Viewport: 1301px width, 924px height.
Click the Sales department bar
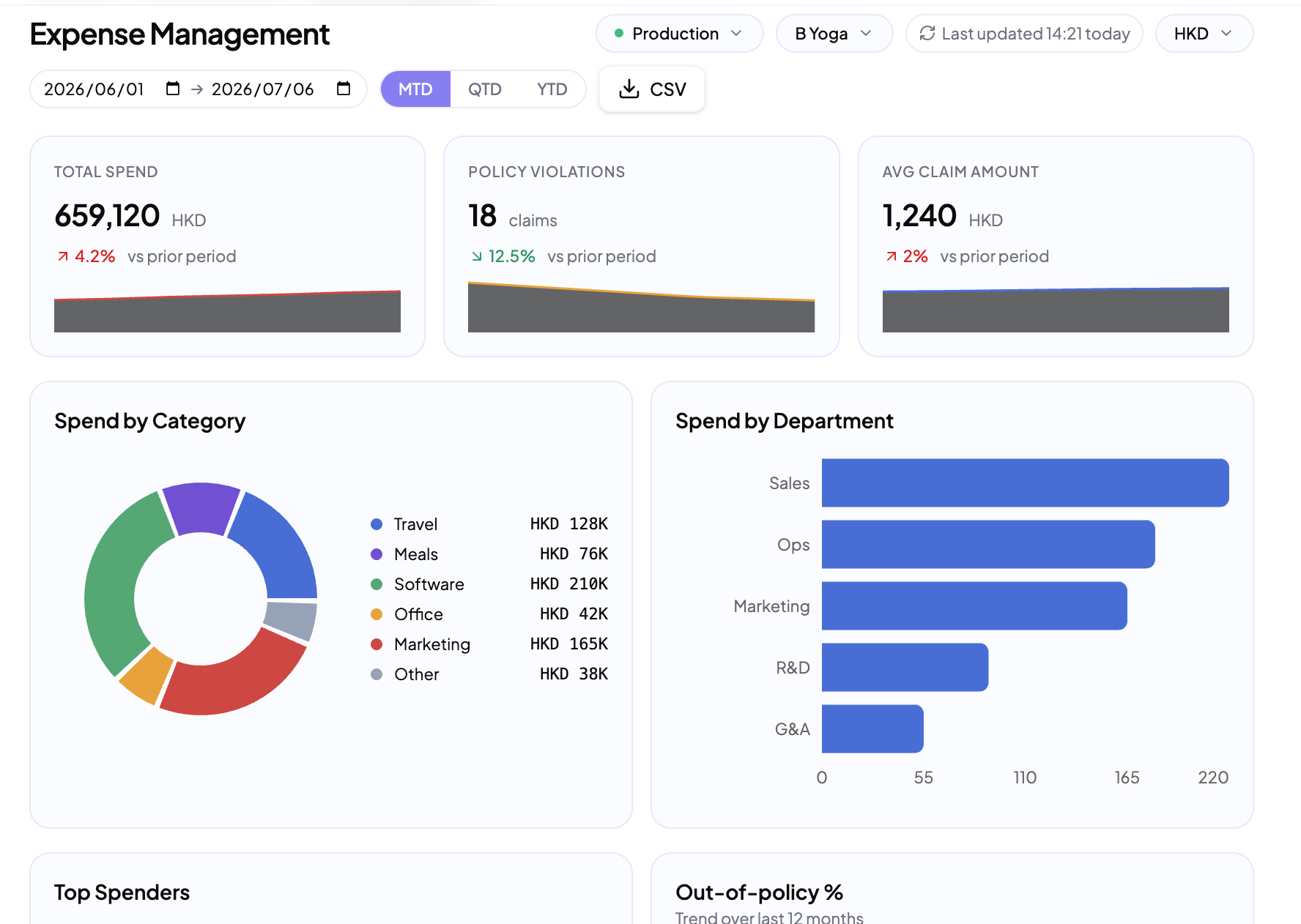click(x=1025, y=483)
